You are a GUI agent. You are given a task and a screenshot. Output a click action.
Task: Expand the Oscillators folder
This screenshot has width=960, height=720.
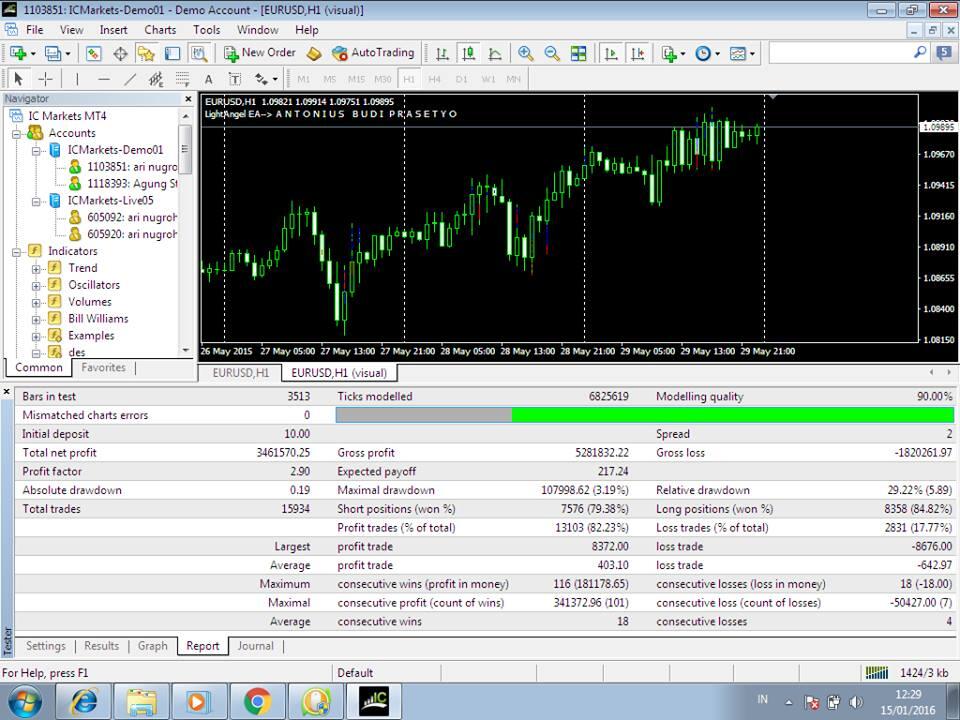(x=36, y=285)
